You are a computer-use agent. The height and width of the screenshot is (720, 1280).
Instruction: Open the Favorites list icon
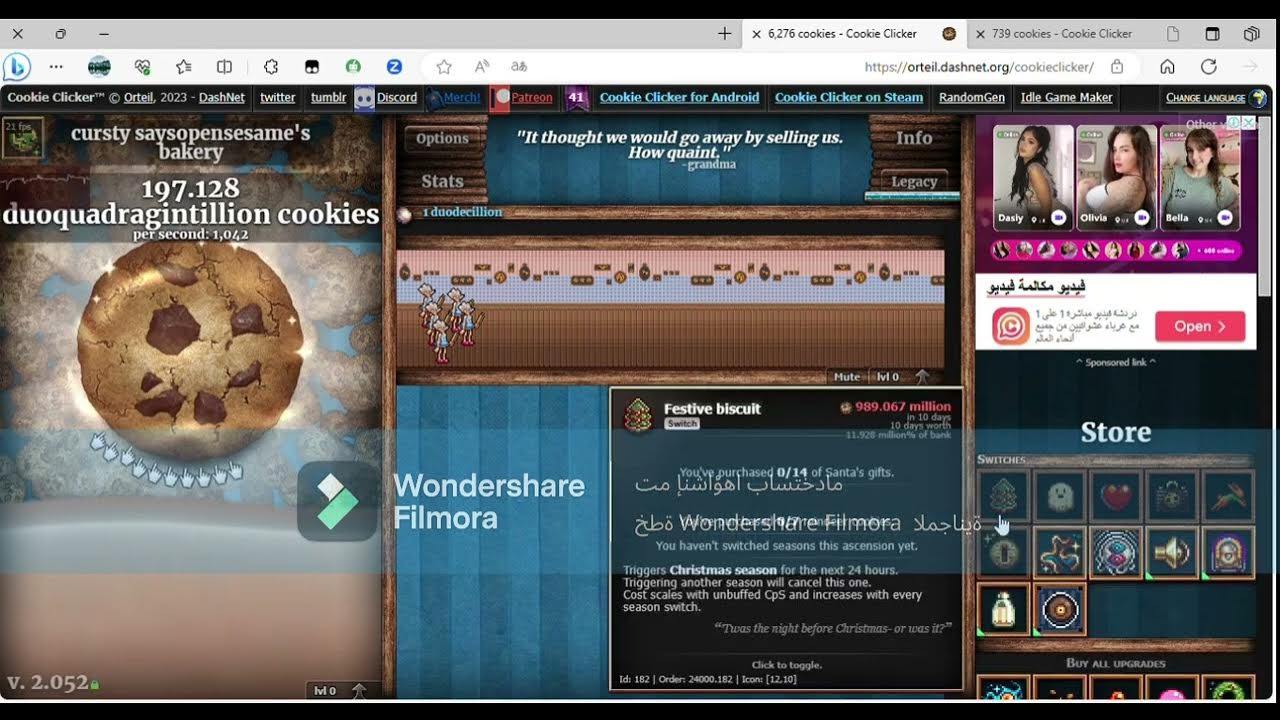coord(184,67)
